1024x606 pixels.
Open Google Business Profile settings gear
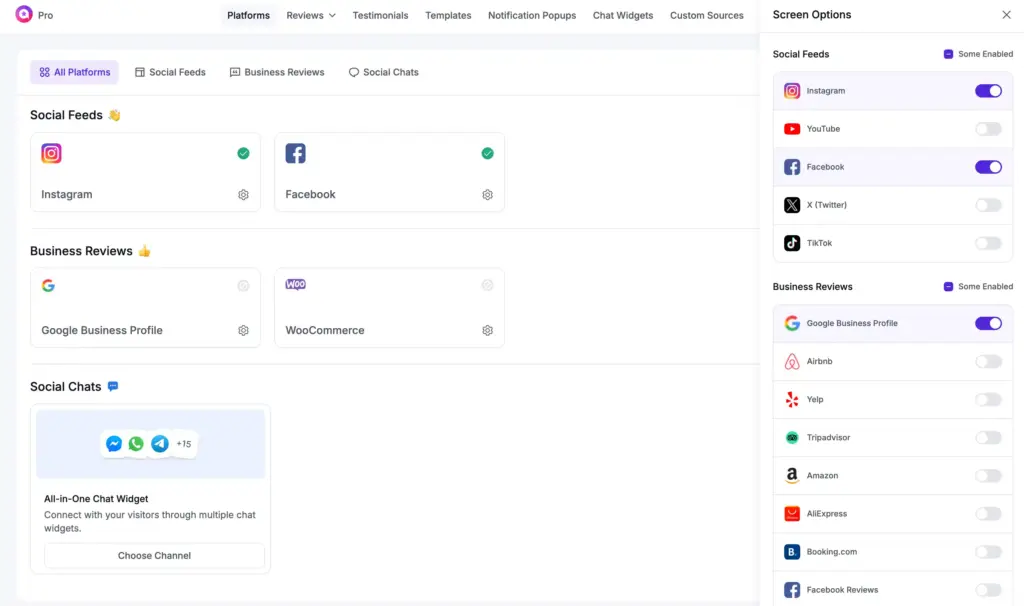pos(243,330)
